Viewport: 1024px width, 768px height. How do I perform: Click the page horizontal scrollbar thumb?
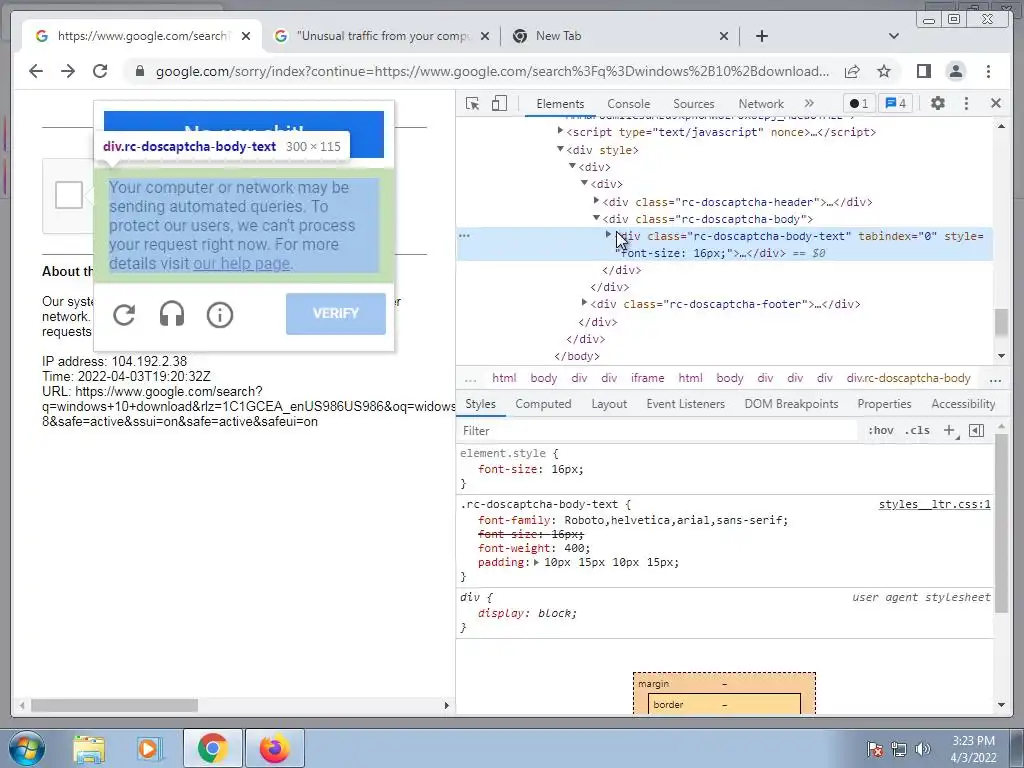114,705
